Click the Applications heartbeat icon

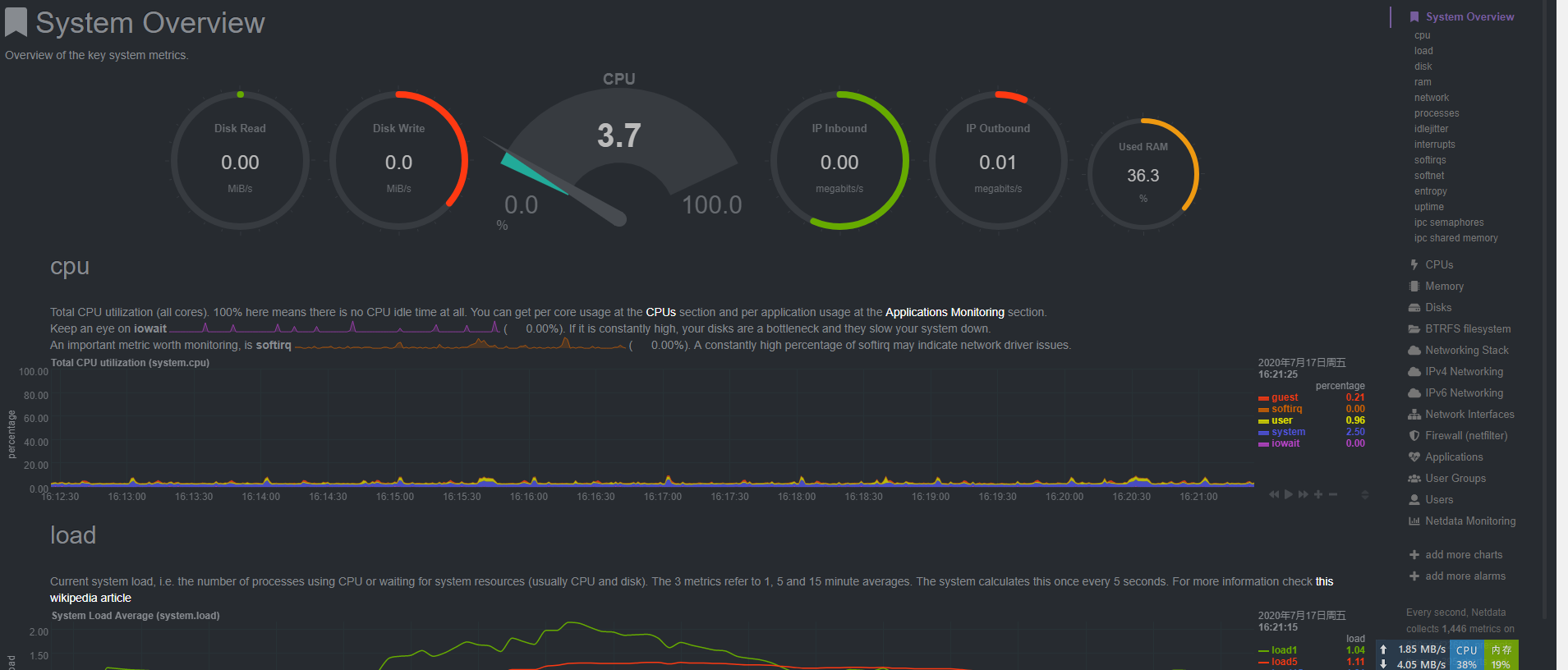(x=1414, y=457)
